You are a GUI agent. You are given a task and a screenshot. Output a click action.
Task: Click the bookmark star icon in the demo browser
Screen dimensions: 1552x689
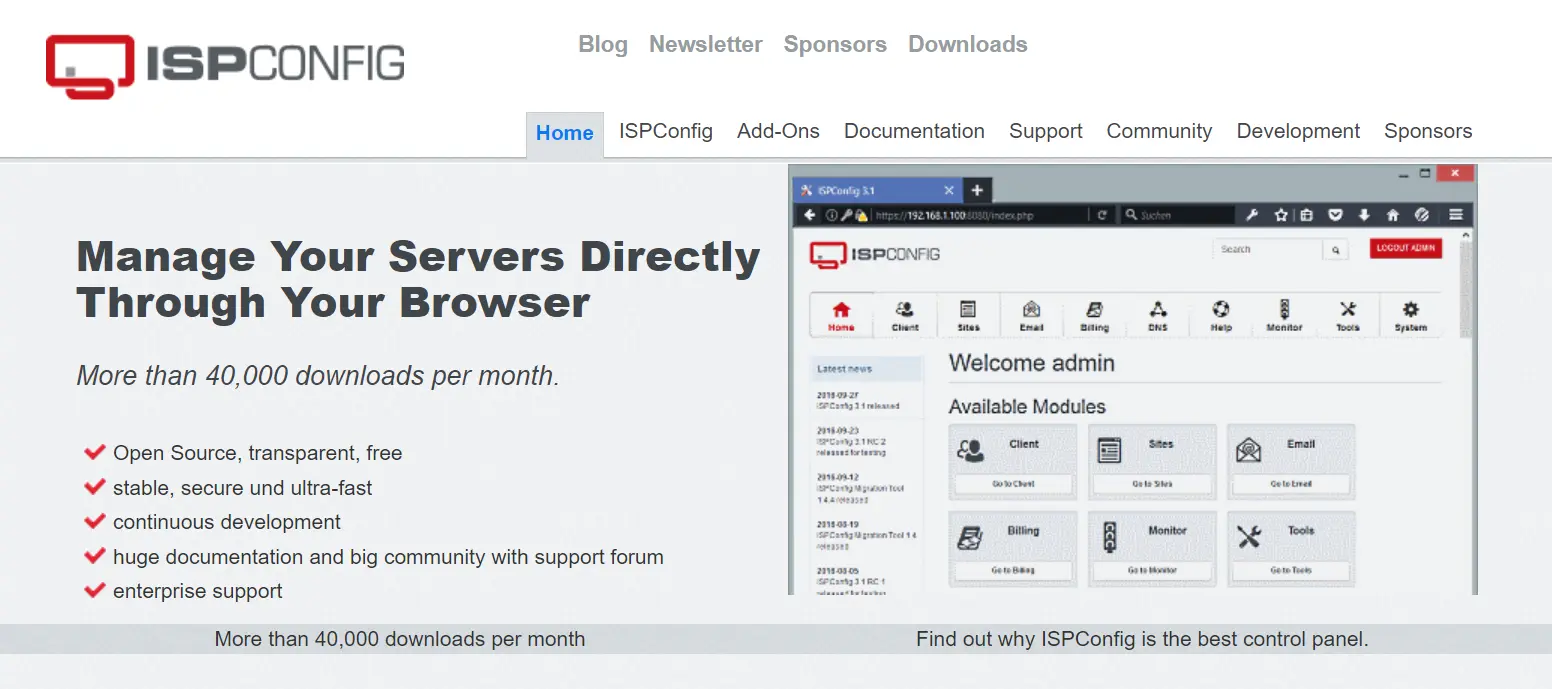coord(1281,215)
